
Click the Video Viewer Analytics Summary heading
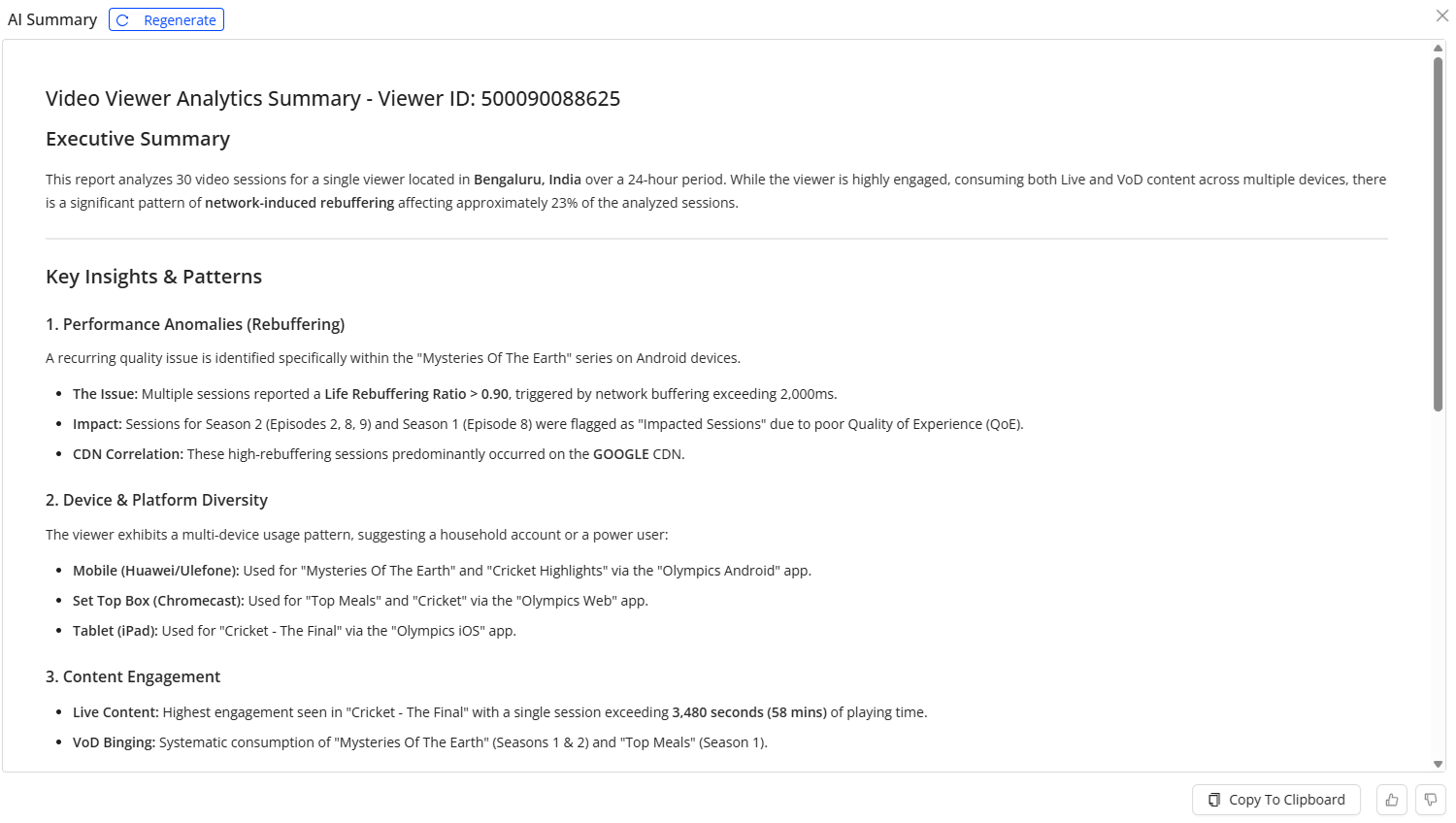pyautogui.click(x=332, y=99)
